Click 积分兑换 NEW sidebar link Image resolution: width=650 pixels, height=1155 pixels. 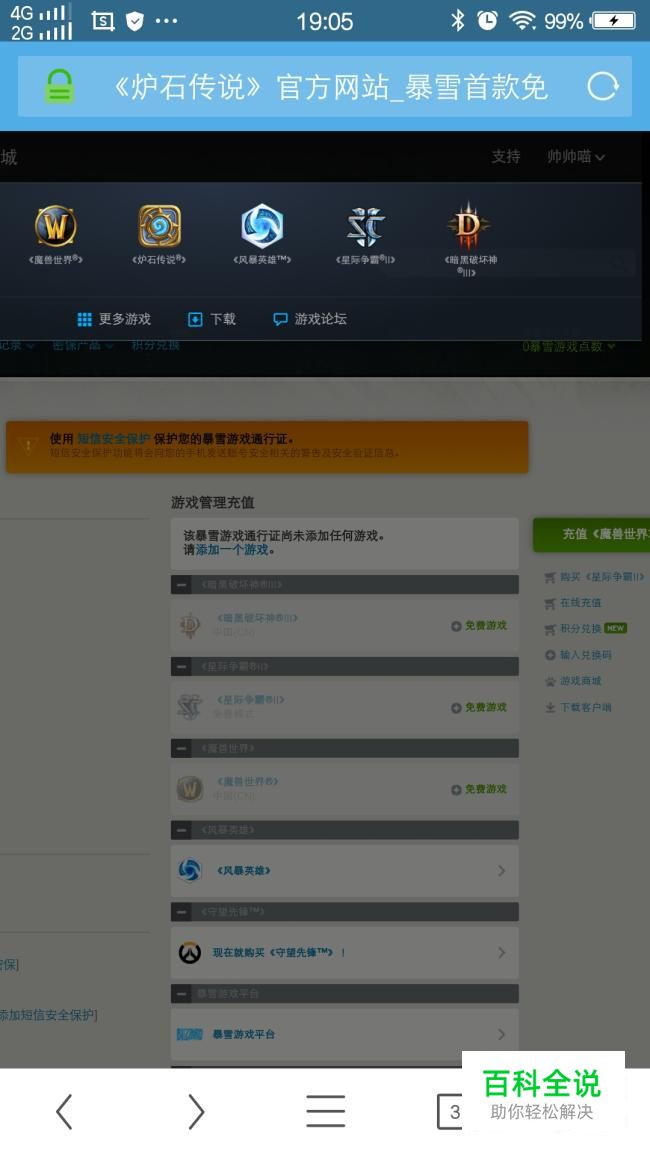[x=585, y=628]
